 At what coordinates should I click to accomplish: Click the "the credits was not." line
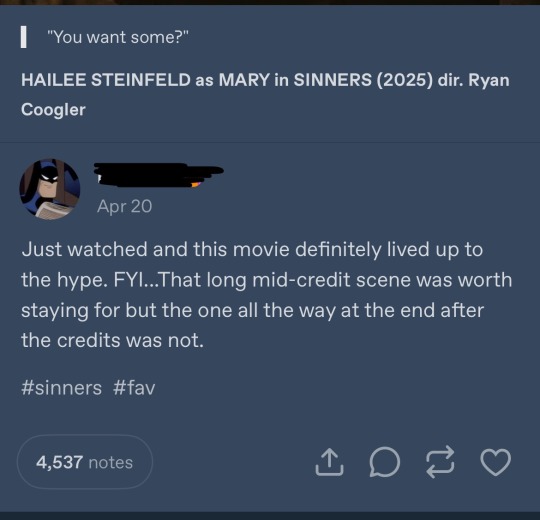(x=112, y=340)
